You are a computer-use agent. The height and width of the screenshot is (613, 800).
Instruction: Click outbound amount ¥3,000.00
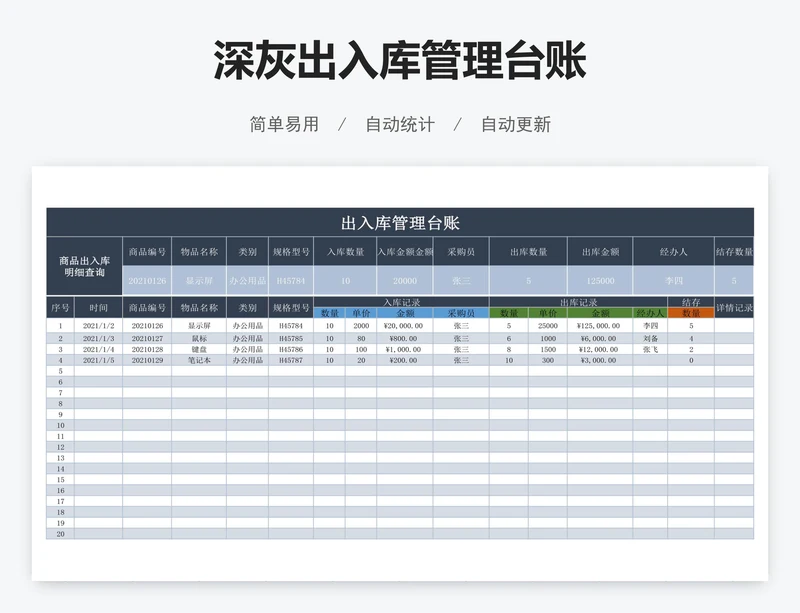coord(598,360)
